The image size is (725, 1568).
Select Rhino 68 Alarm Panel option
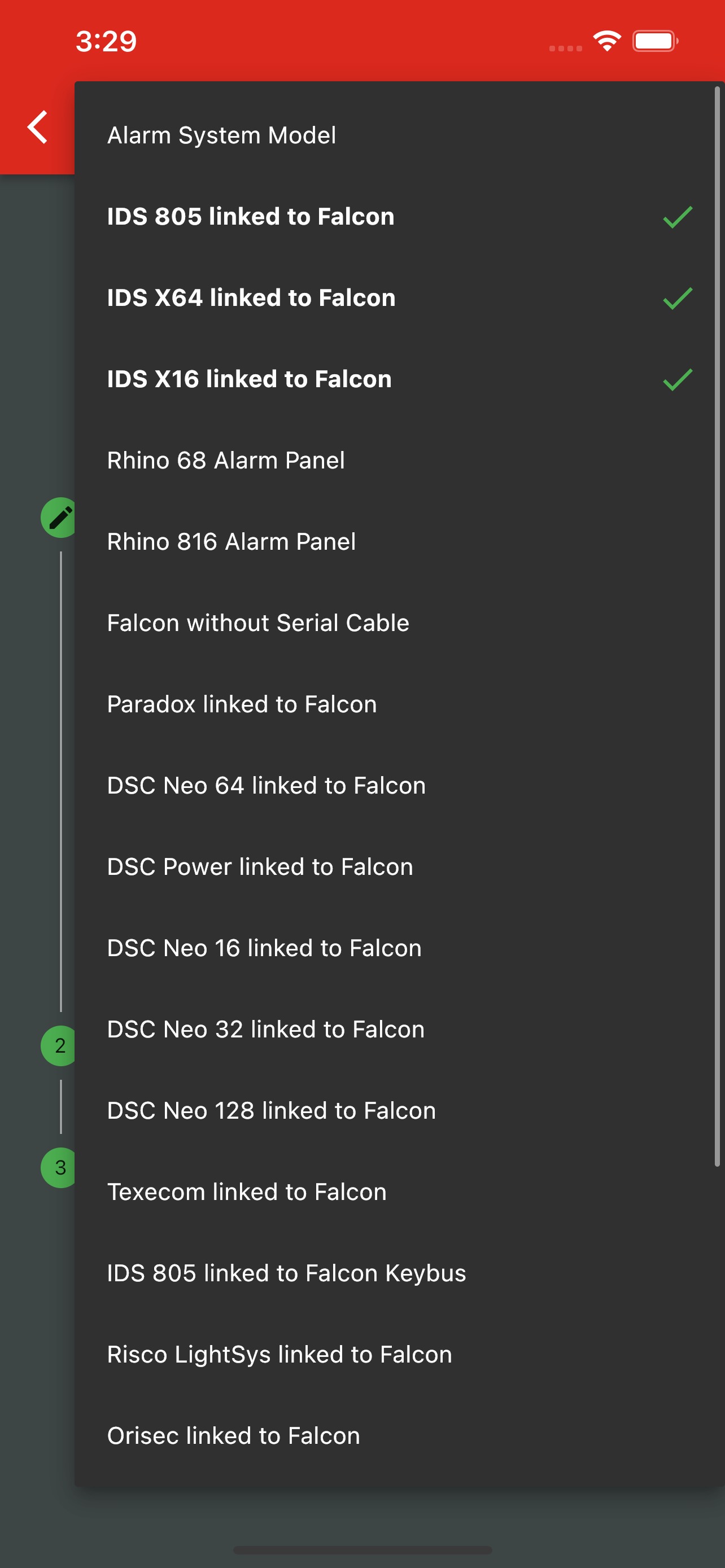pyautogui.click(x=226, y=460)
